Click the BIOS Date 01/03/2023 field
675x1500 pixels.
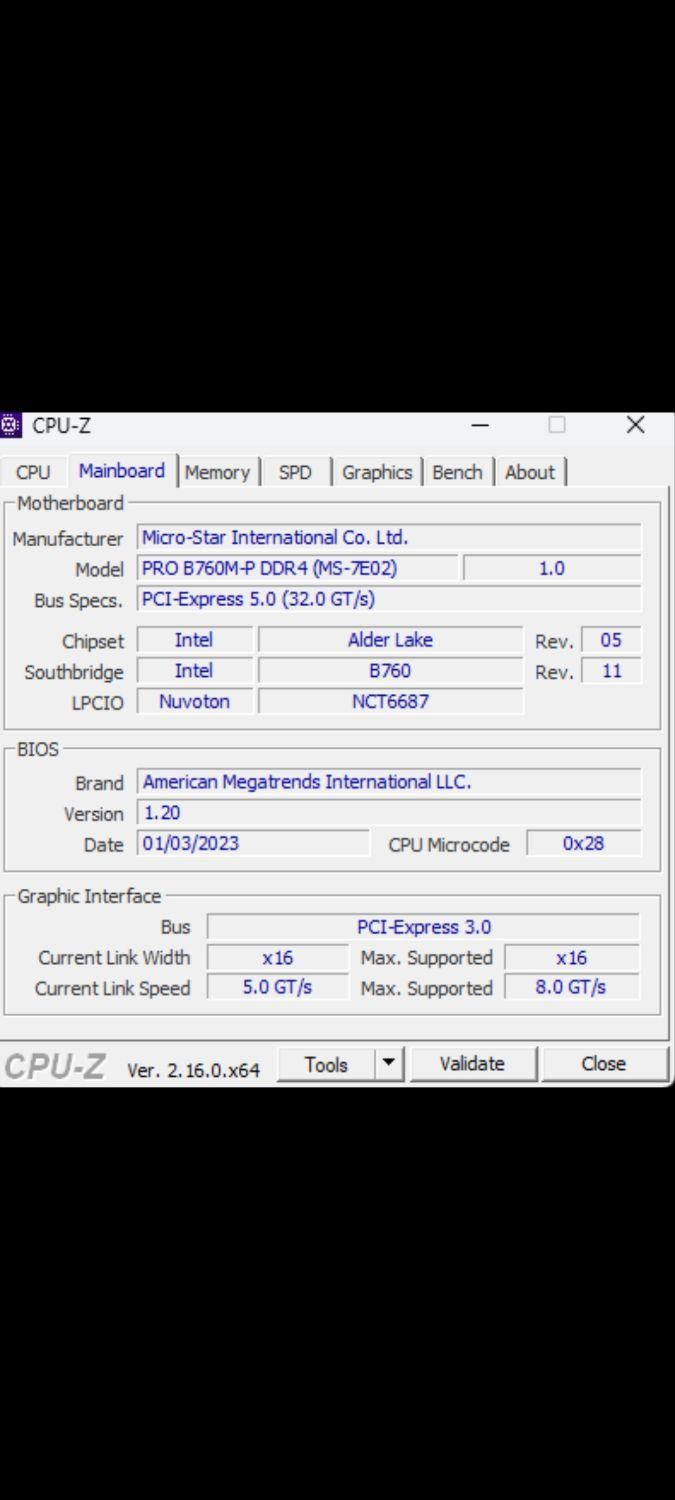tap(253, 843)
